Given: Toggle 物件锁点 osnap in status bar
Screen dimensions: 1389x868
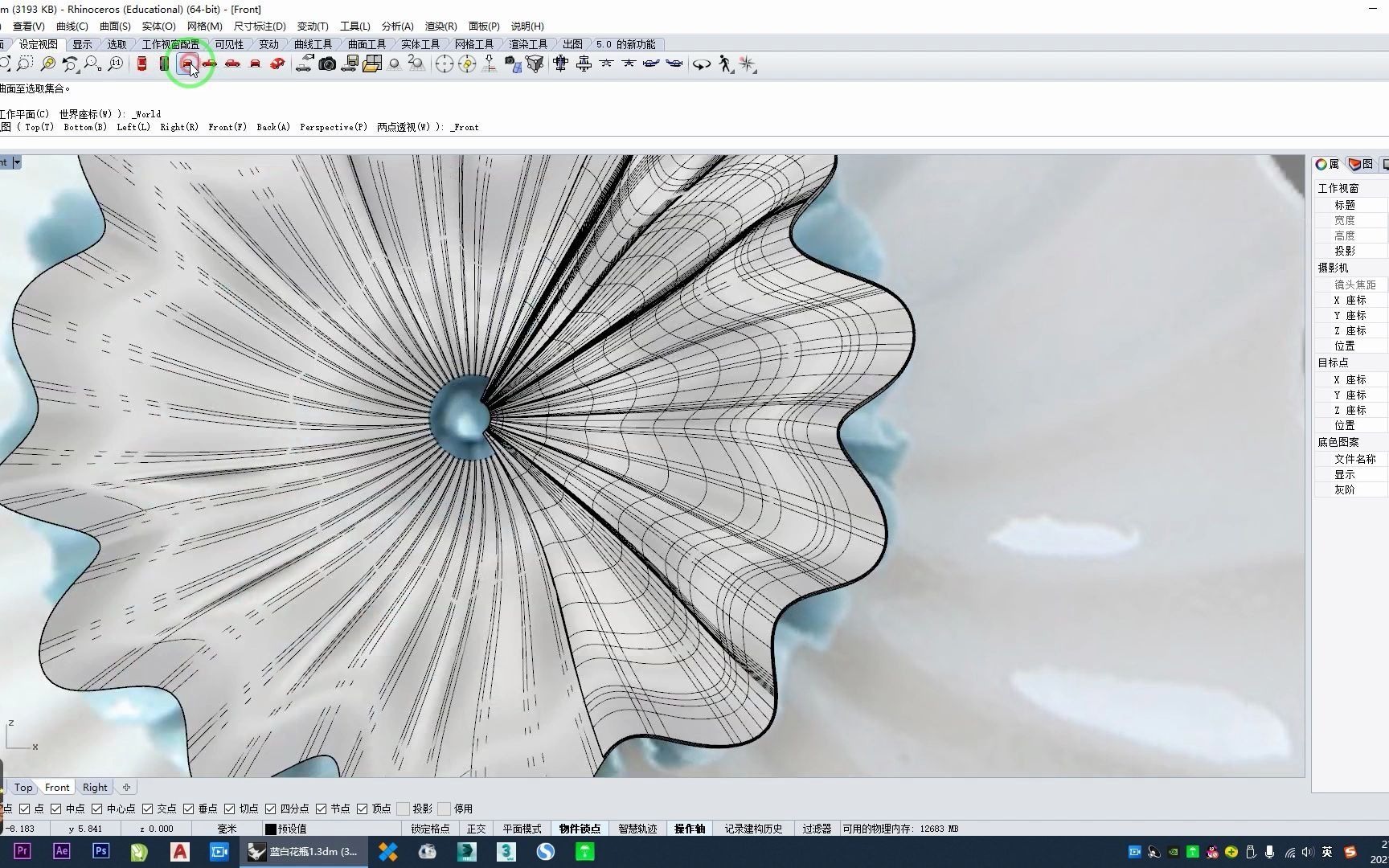Looking at the screenshot, I should tap(580, 829).
